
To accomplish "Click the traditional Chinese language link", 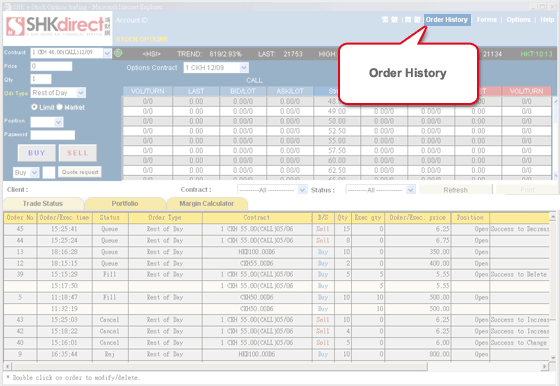I will click(390, 20).
